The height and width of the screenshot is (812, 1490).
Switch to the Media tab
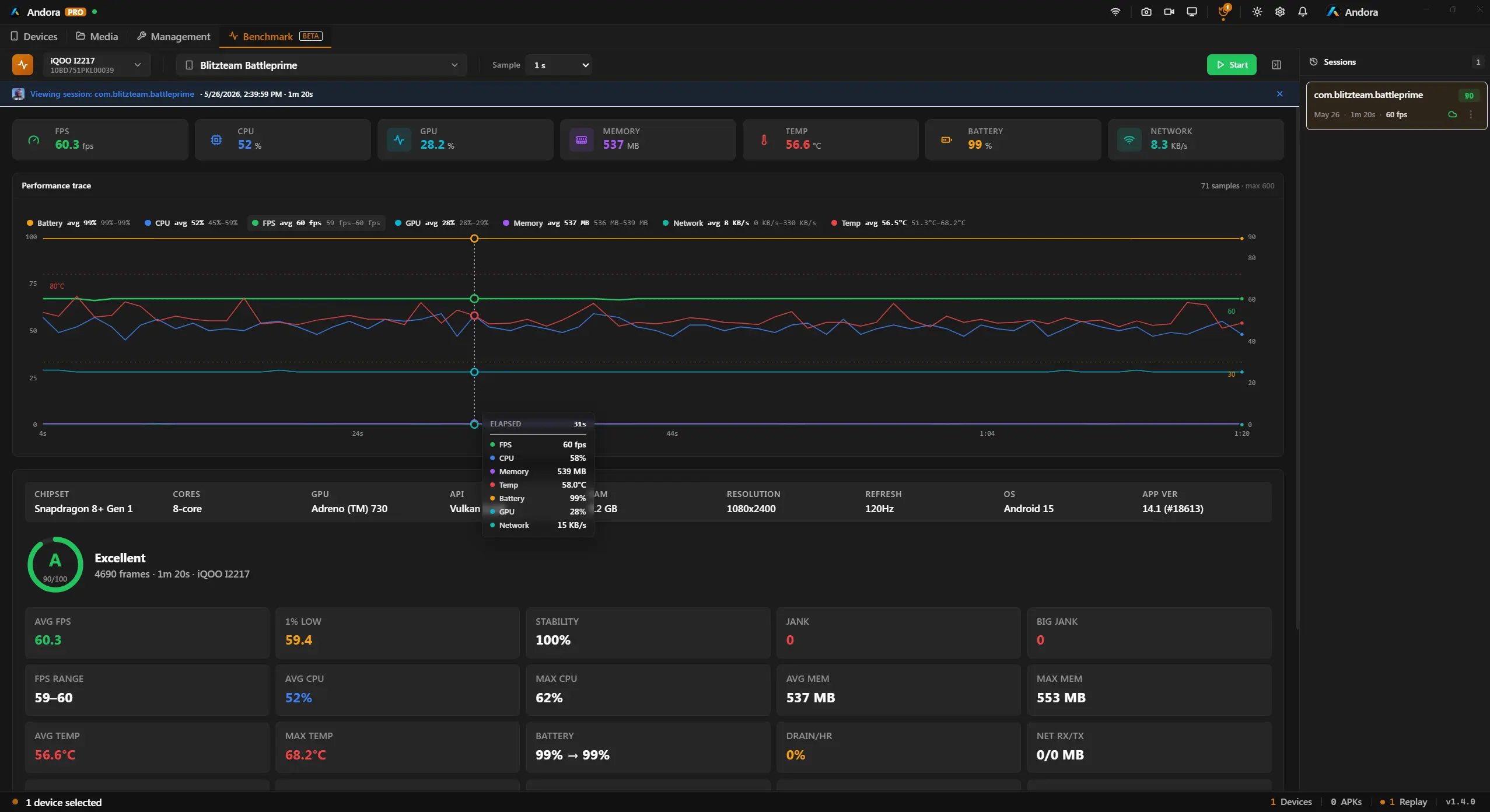click(x=97, y=36)
